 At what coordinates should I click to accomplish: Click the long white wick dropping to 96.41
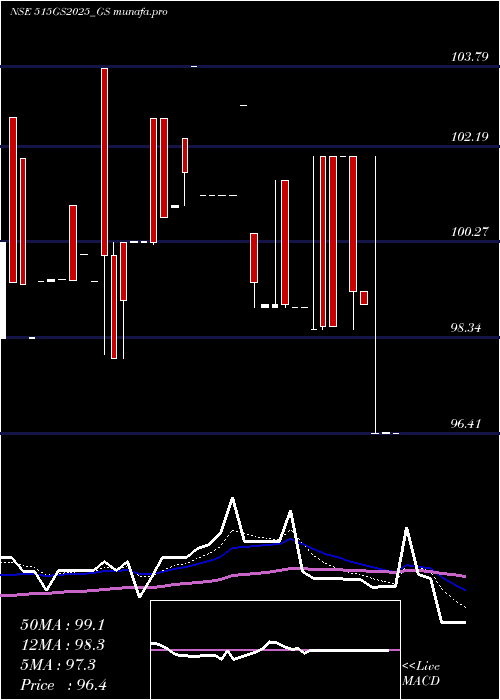[x=375, y=295]
